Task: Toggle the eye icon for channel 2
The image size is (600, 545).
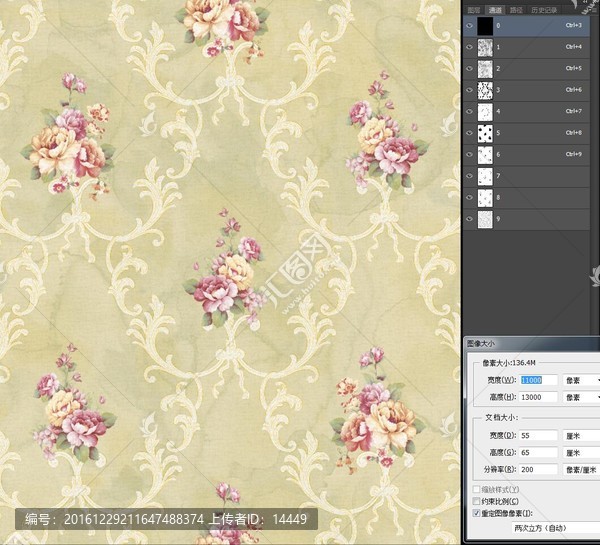Action: (470, 69)
